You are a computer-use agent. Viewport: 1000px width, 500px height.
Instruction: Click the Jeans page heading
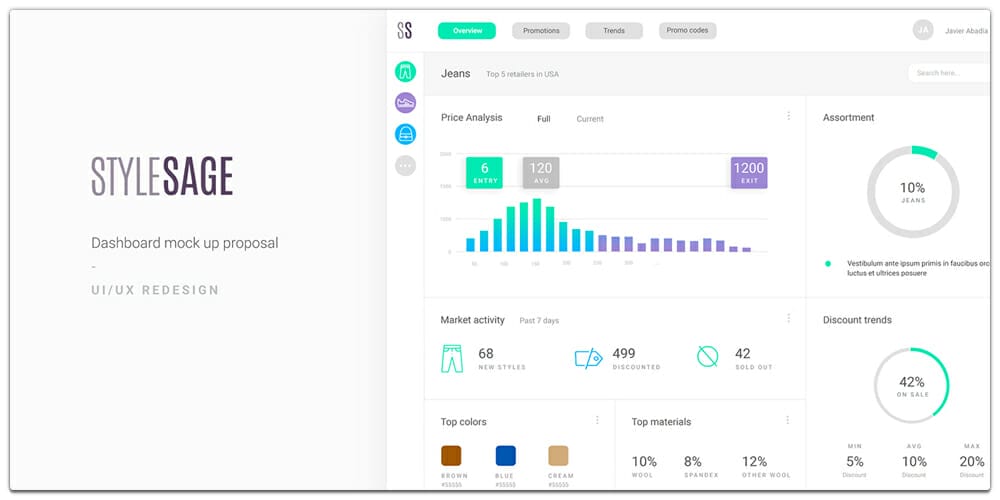[455, 73]
